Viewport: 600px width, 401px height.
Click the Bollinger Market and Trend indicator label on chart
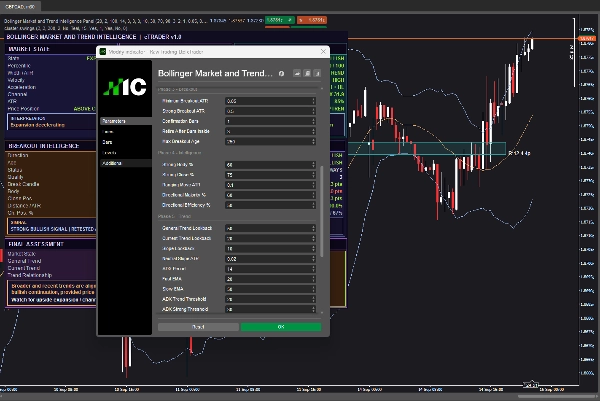click(x=106, y=21)
